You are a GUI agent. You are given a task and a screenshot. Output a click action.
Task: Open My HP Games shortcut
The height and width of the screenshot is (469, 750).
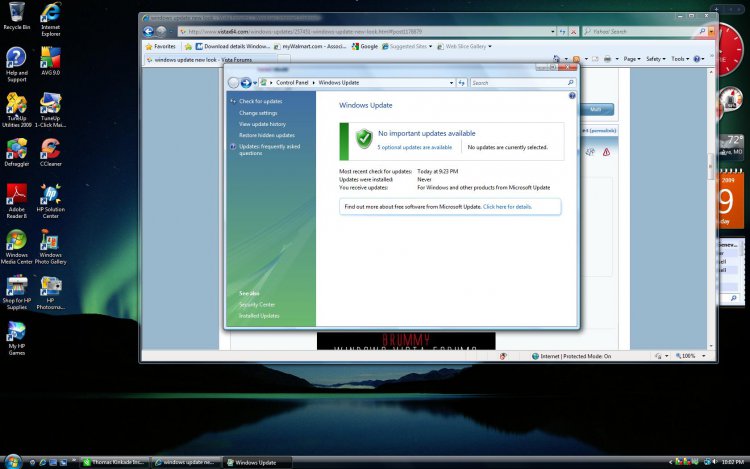coord(17,338)
